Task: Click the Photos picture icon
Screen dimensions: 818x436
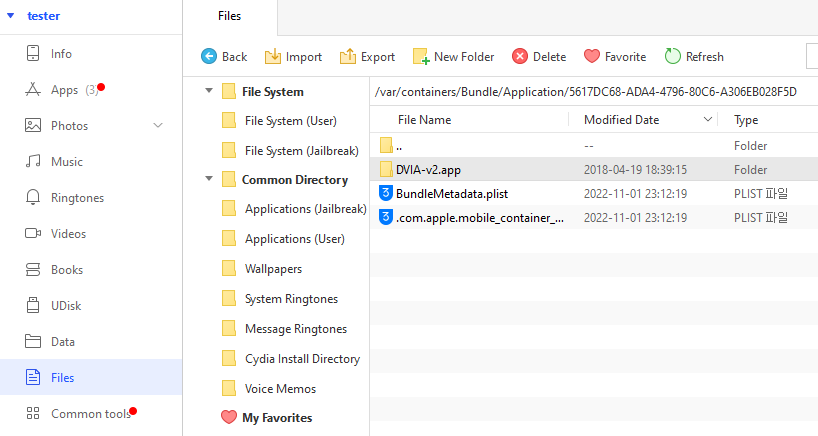Action: click(33, 125)
